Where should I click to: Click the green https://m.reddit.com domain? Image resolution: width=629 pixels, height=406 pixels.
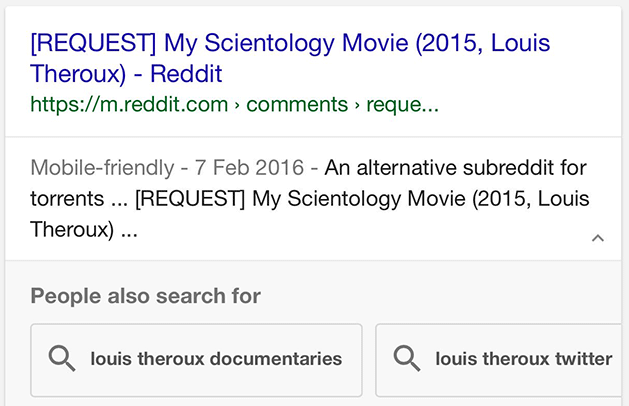[129, 104]
